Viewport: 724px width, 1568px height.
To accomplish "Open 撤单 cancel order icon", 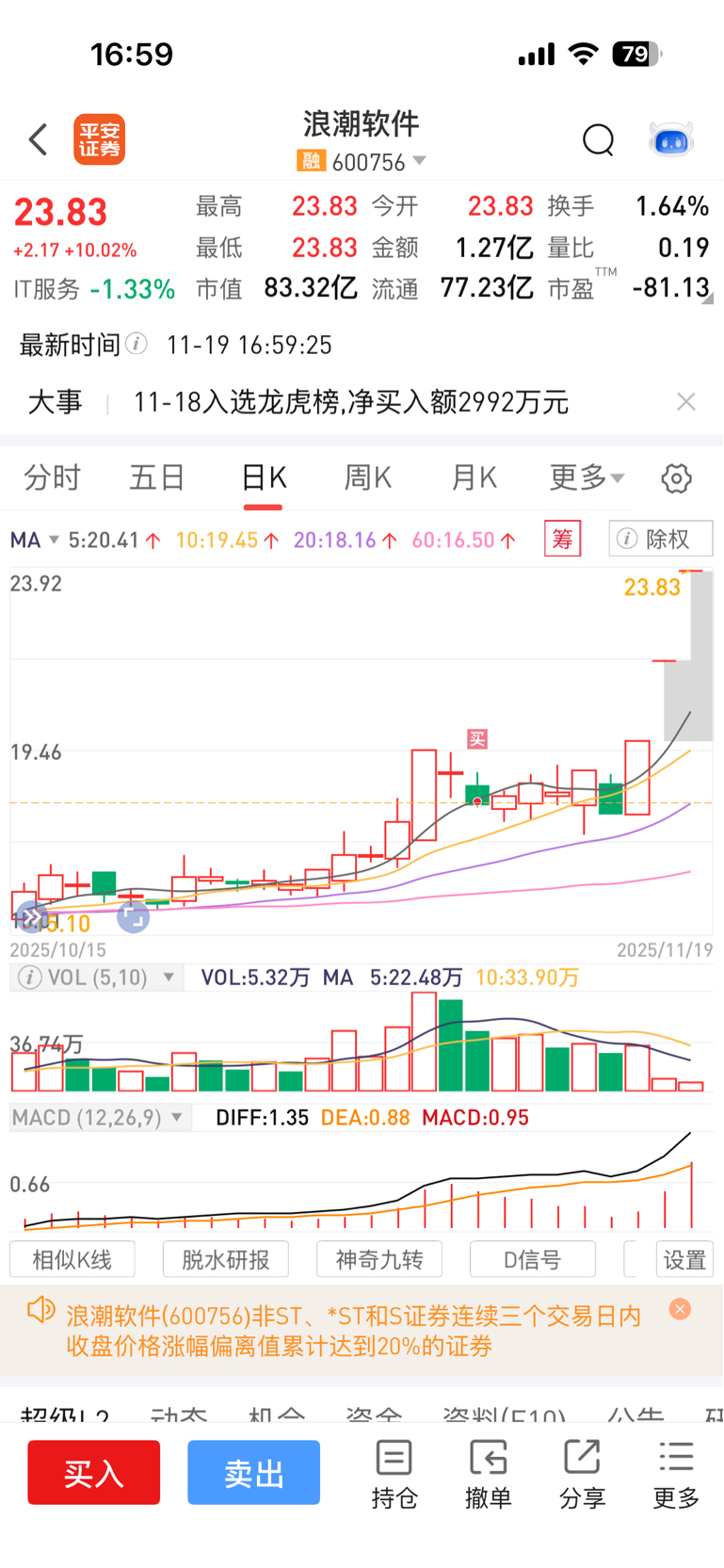I will point(488,1474).
